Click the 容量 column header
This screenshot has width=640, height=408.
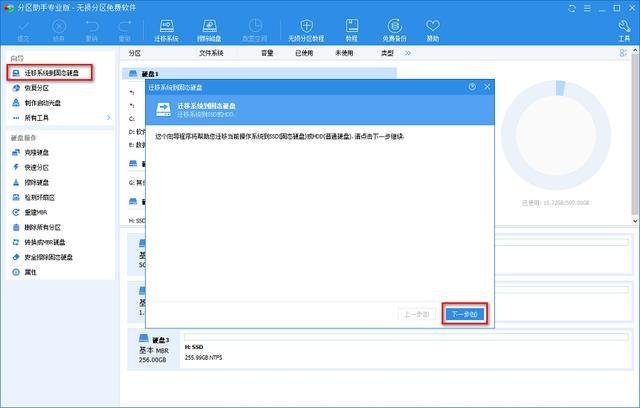267,53
